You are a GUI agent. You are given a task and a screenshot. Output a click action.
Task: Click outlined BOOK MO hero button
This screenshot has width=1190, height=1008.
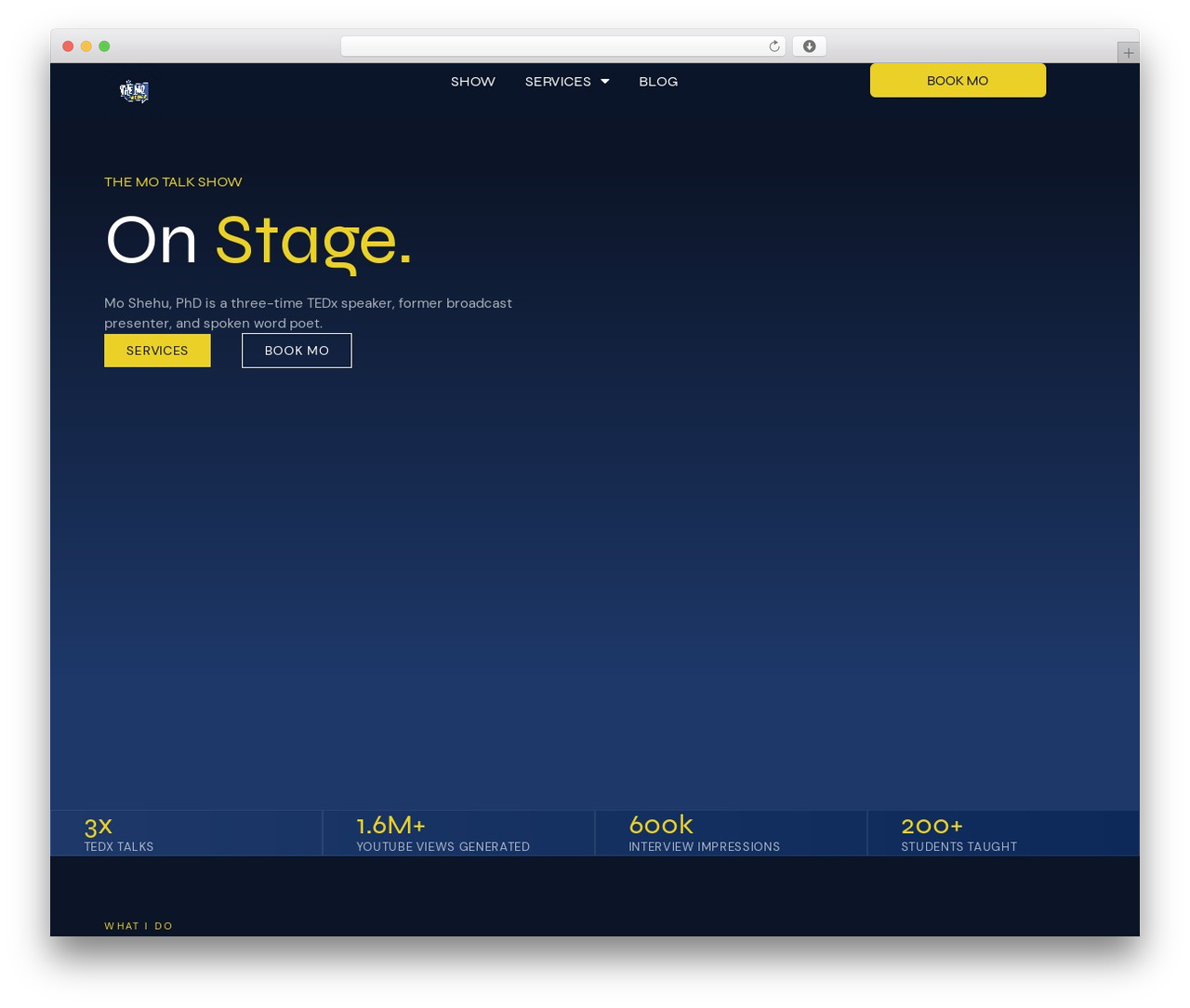pos(297,351)
